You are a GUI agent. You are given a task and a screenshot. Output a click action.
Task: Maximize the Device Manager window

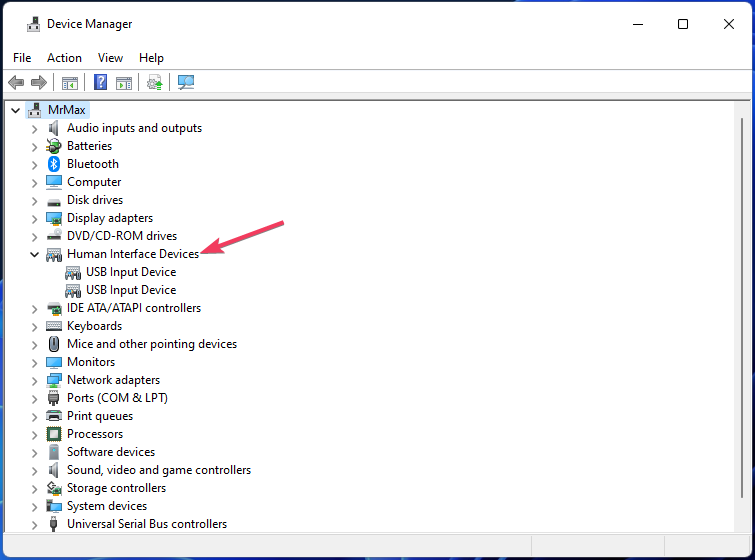(683, 24)
